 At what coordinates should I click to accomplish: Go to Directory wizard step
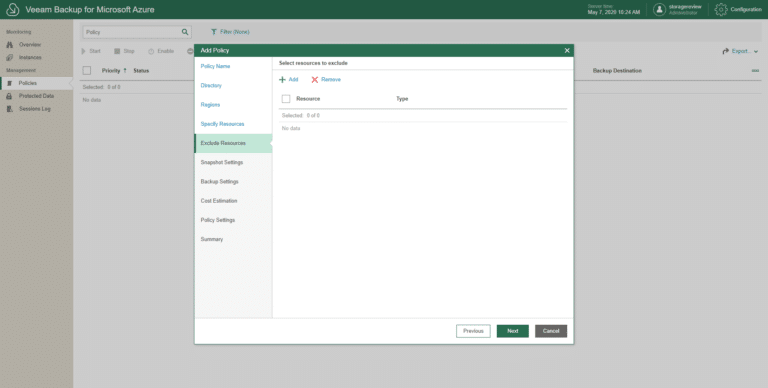[x=211, y=85]
